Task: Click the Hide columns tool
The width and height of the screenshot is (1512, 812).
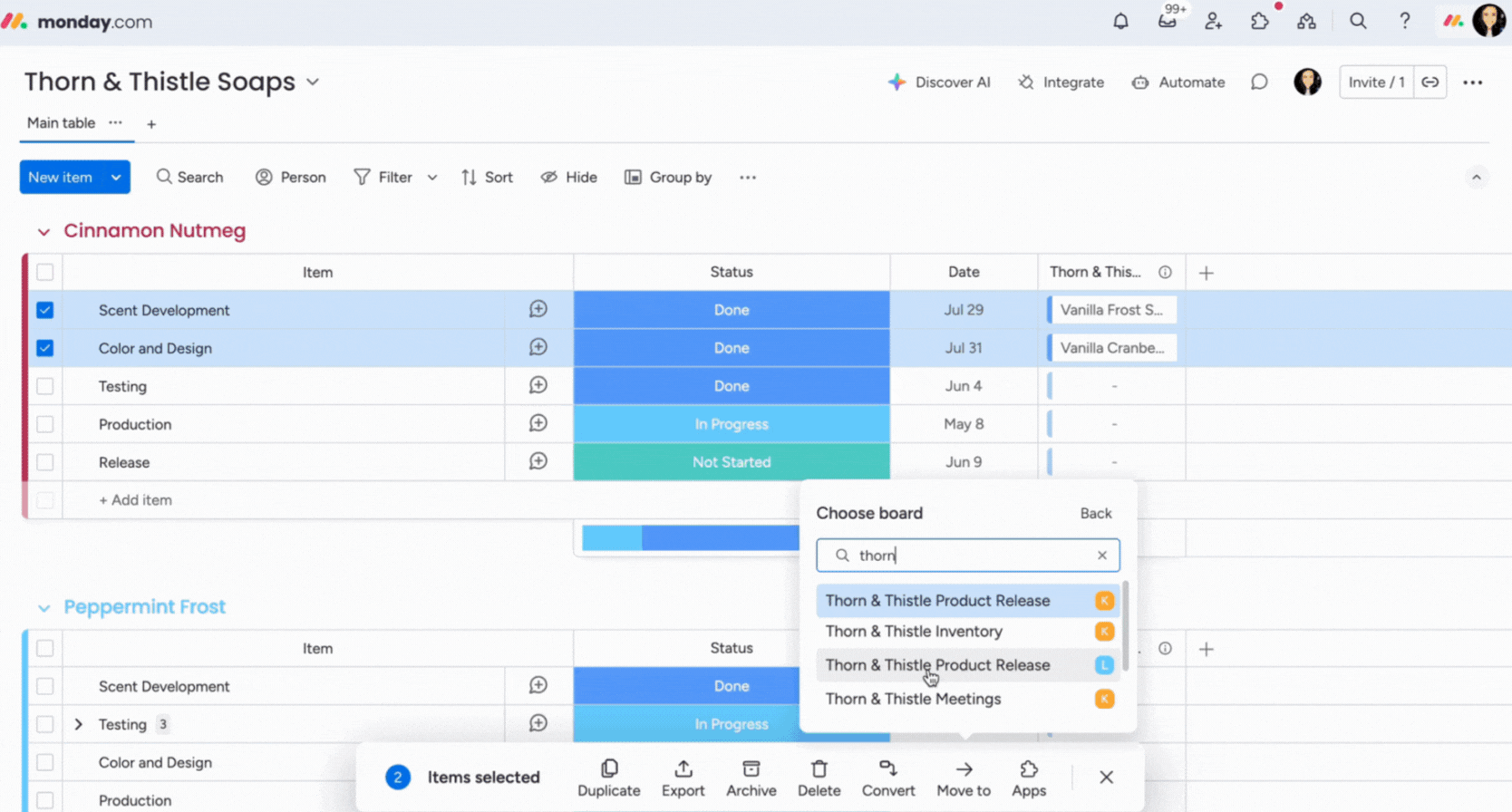Action: point(569,177)
